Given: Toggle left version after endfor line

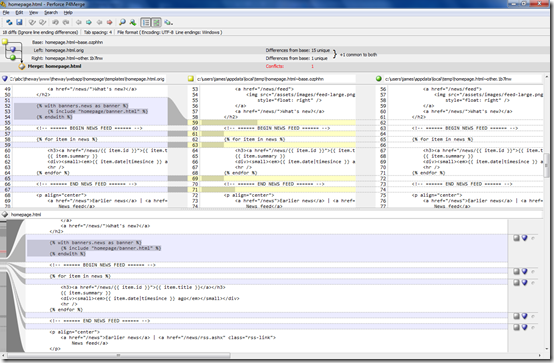Looking at the screenshot, I should 525,316.
